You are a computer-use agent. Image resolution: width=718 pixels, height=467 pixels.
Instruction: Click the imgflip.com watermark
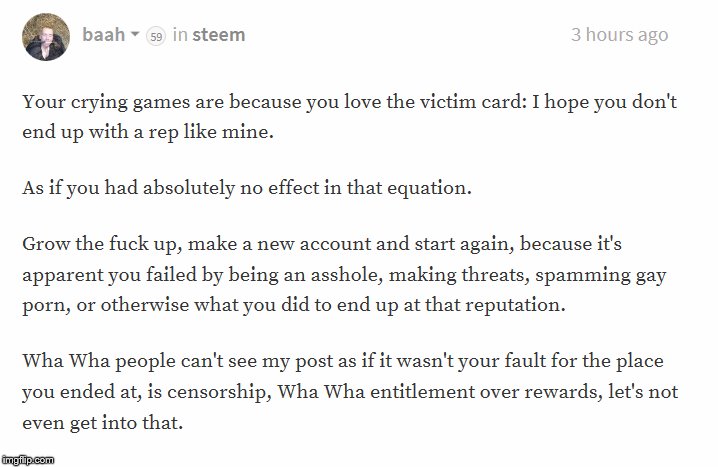tap(27, 460)
